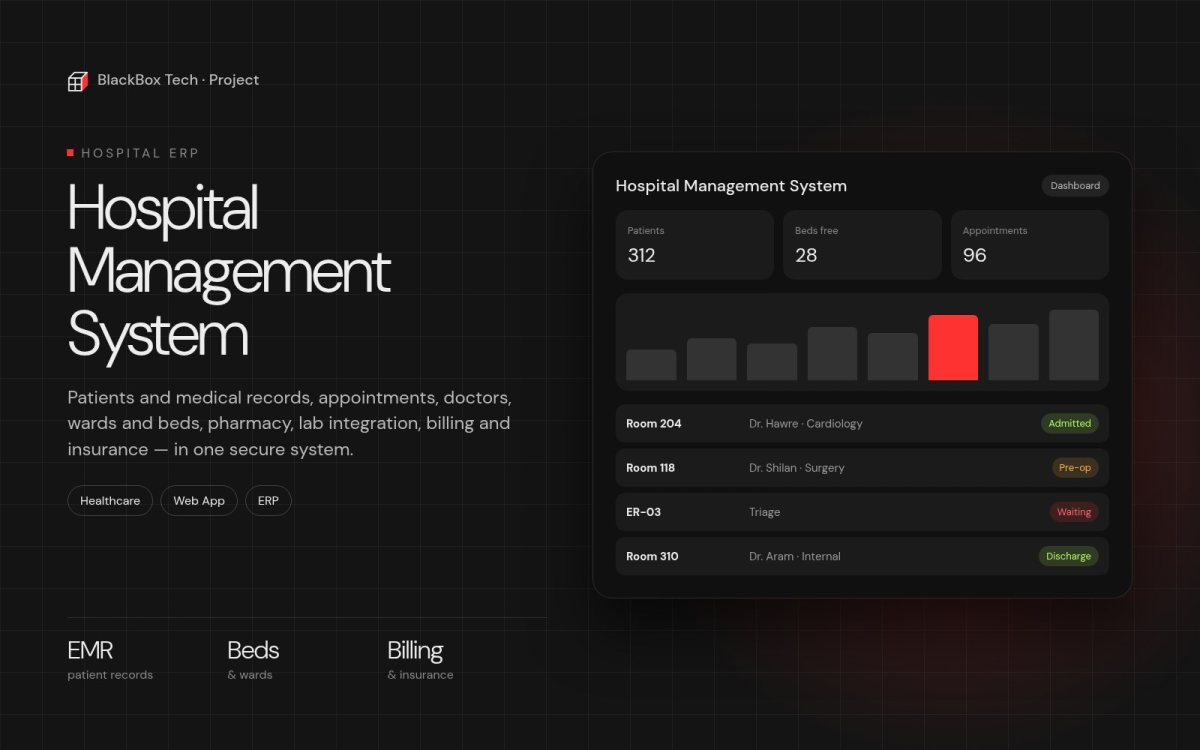Click the Discharge status badge
Screen dimensions: 1200x750
(1068, 556)
